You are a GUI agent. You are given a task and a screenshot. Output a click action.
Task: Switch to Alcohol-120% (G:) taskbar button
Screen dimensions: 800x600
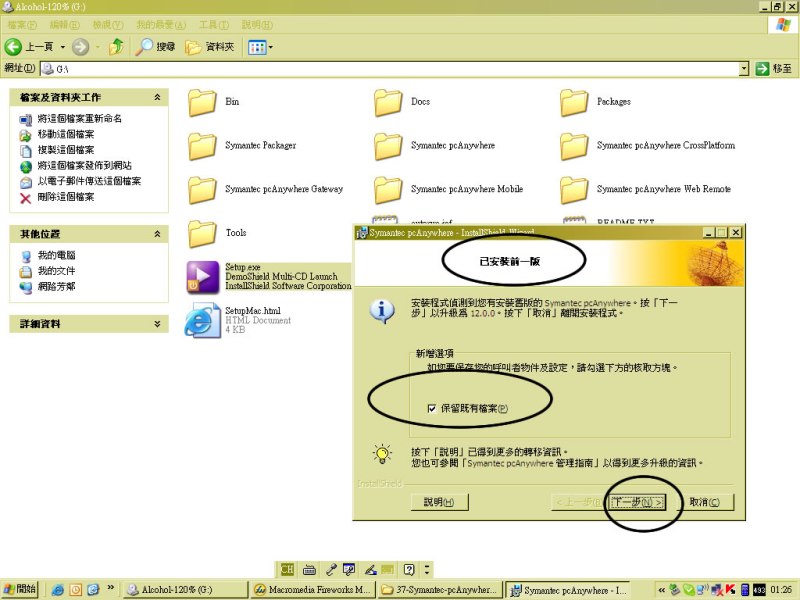[185, 590]
